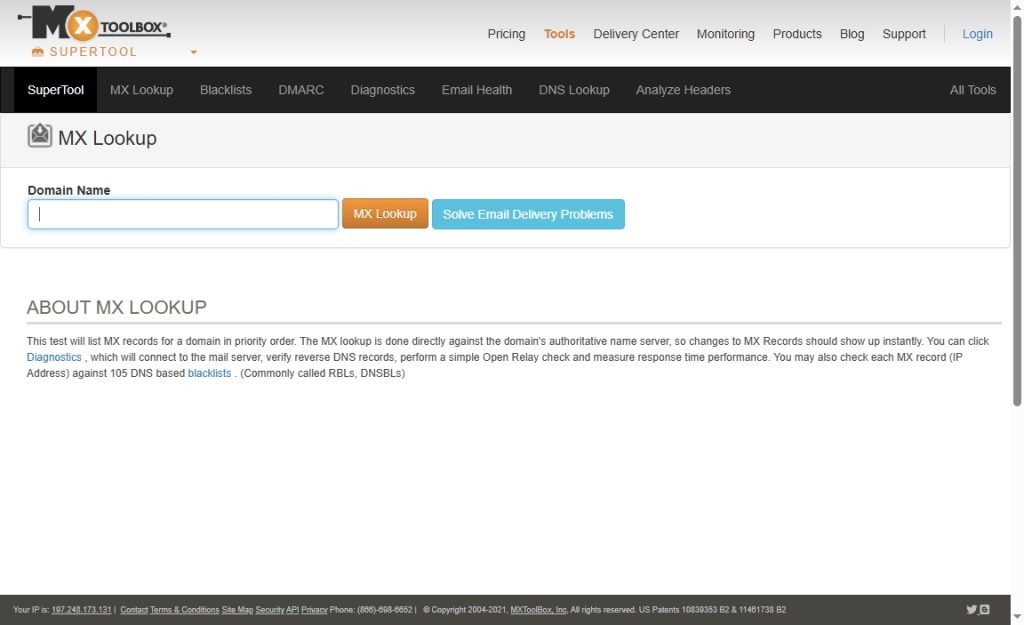1024x625 pixels.
Task: Follow the blacklists link in description
Action: 209,373
